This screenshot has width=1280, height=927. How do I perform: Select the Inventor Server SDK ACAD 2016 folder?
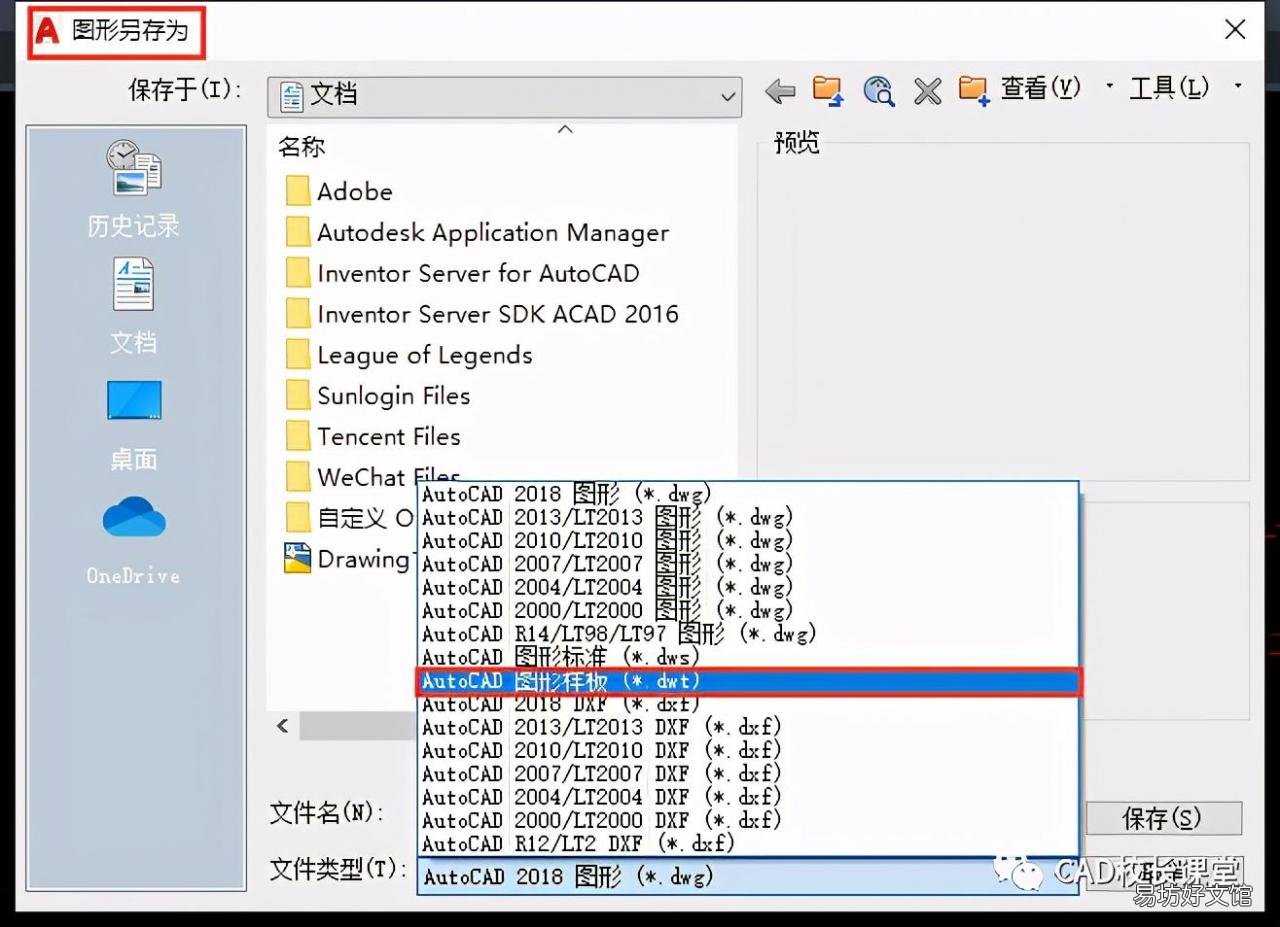tap(482, 314)
